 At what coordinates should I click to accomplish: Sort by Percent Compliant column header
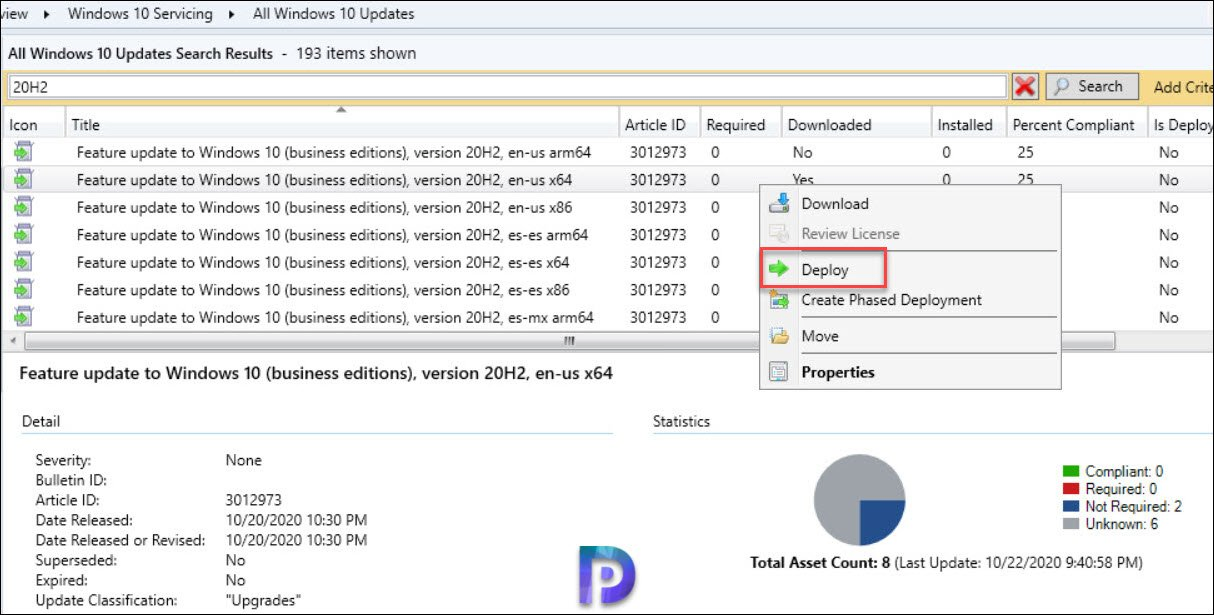[x=1076, y=125]
